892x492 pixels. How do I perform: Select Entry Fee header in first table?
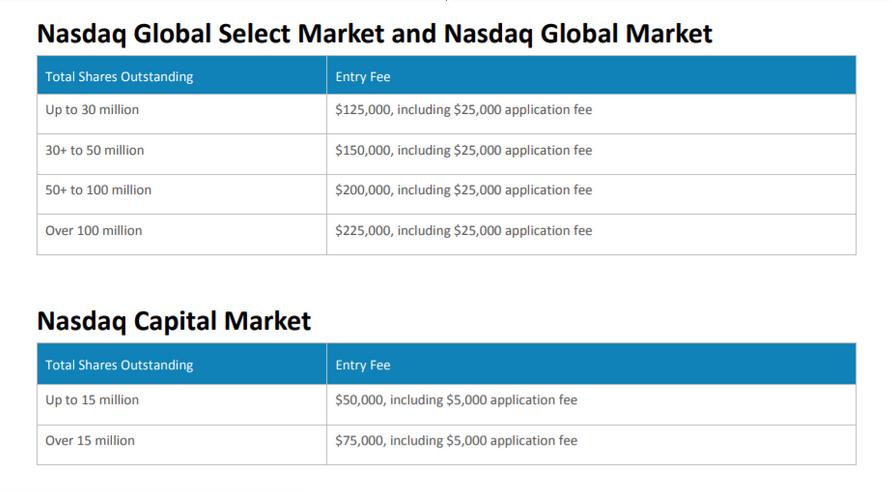click(363, 77)
